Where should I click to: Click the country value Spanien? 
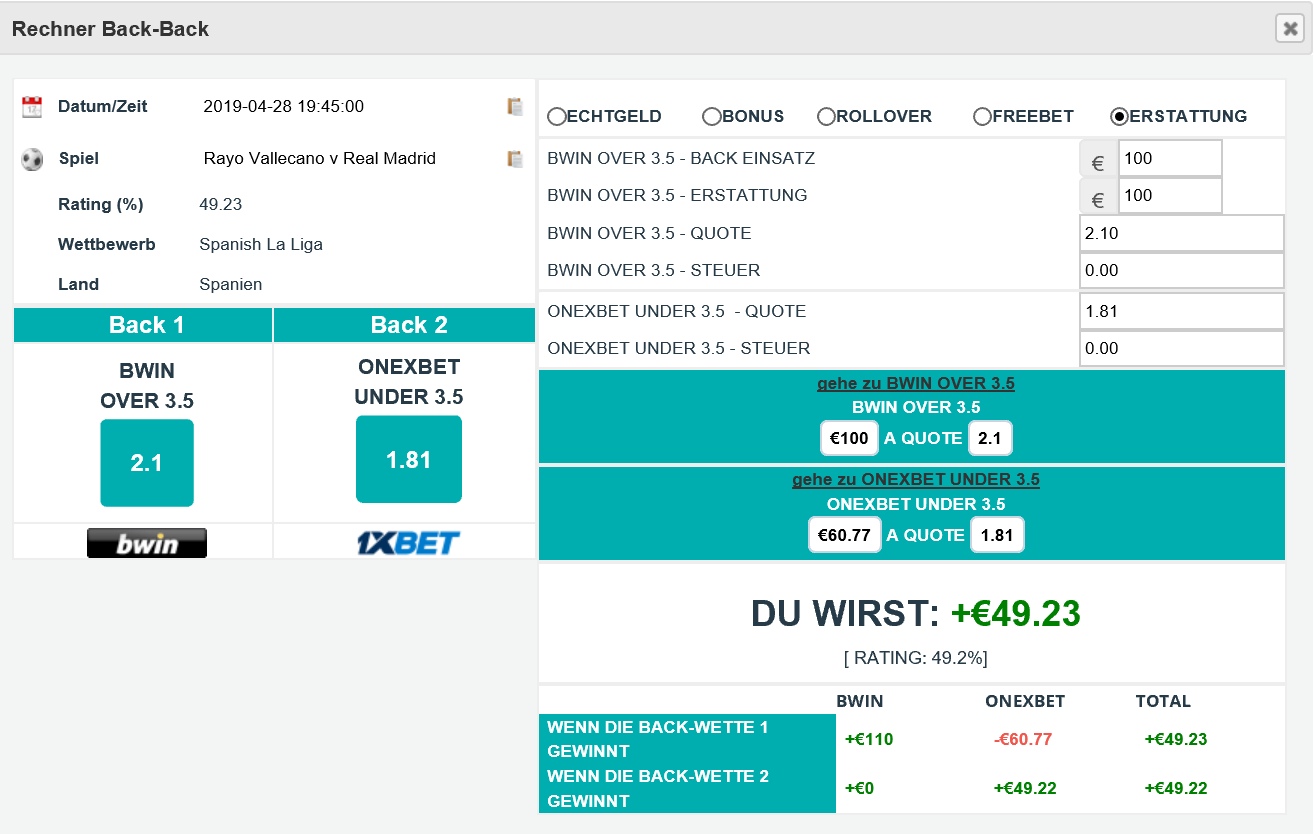coord(231,284)
